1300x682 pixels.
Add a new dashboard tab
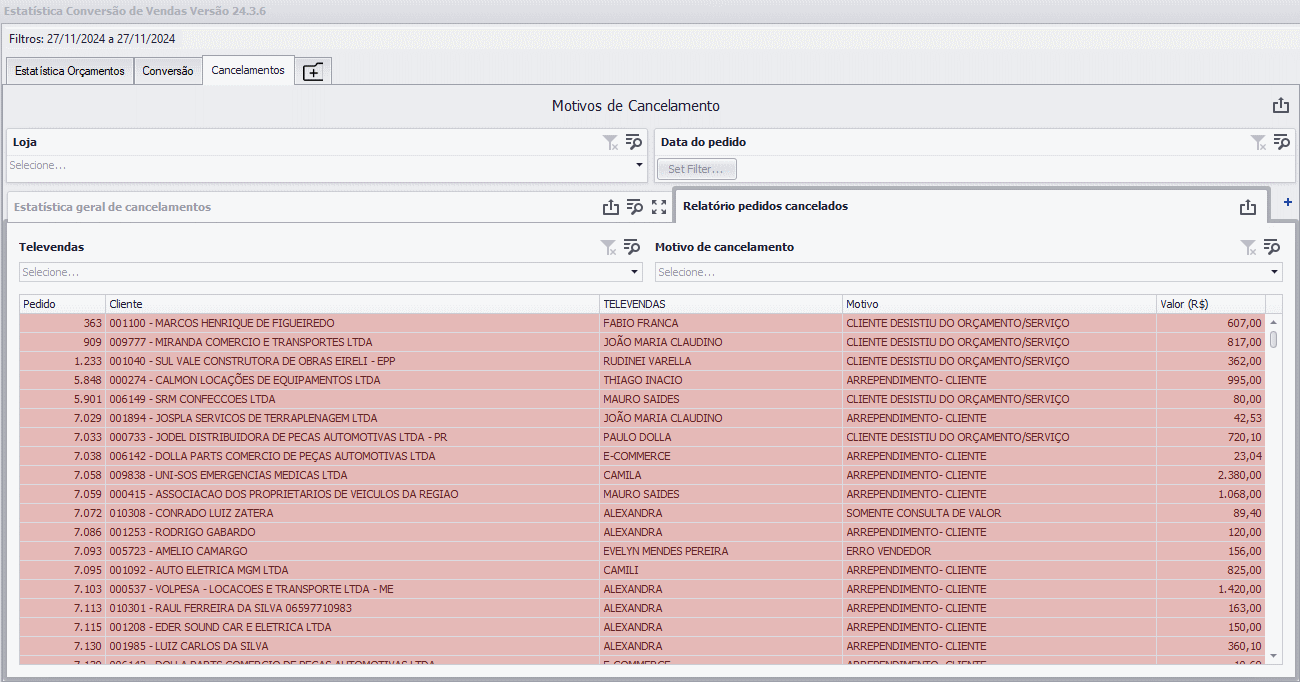(x=313, y=72)
